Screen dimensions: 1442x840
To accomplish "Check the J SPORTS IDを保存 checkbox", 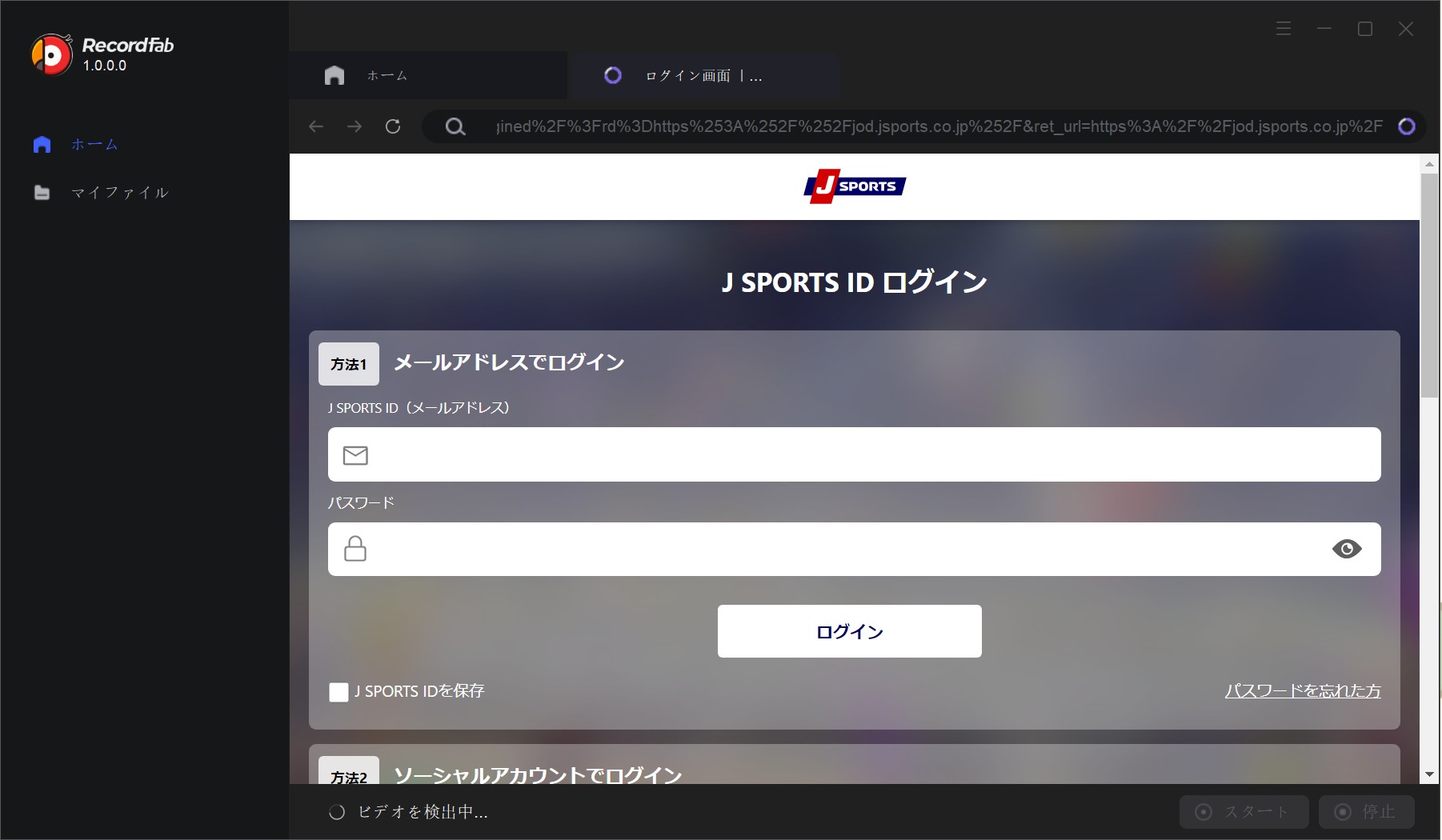I will pos(338,692).
